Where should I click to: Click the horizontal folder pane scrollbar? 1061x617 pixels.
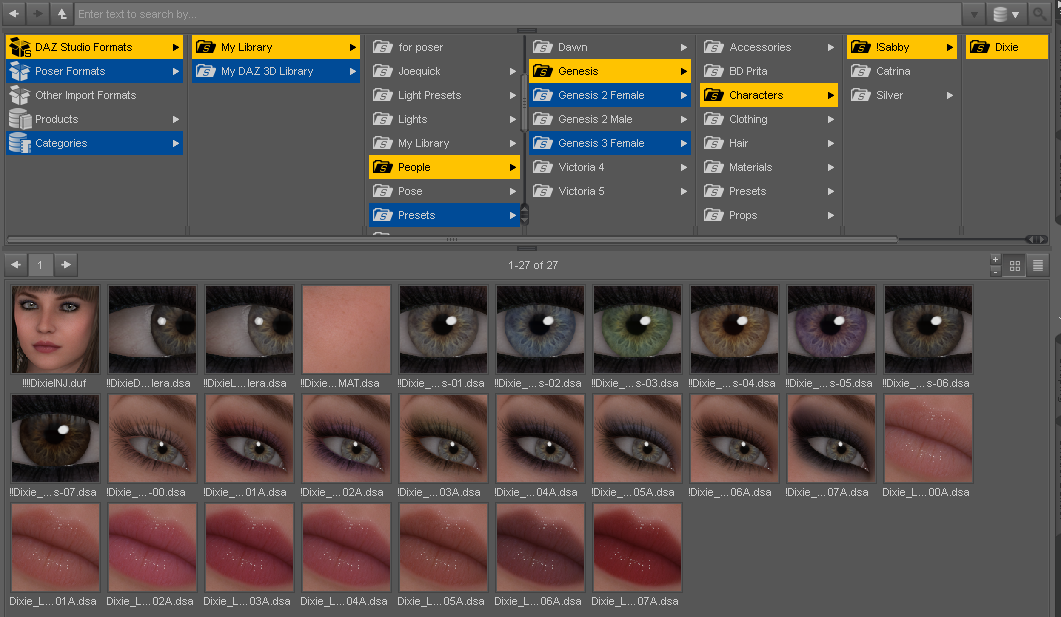[x=452, y=239]
